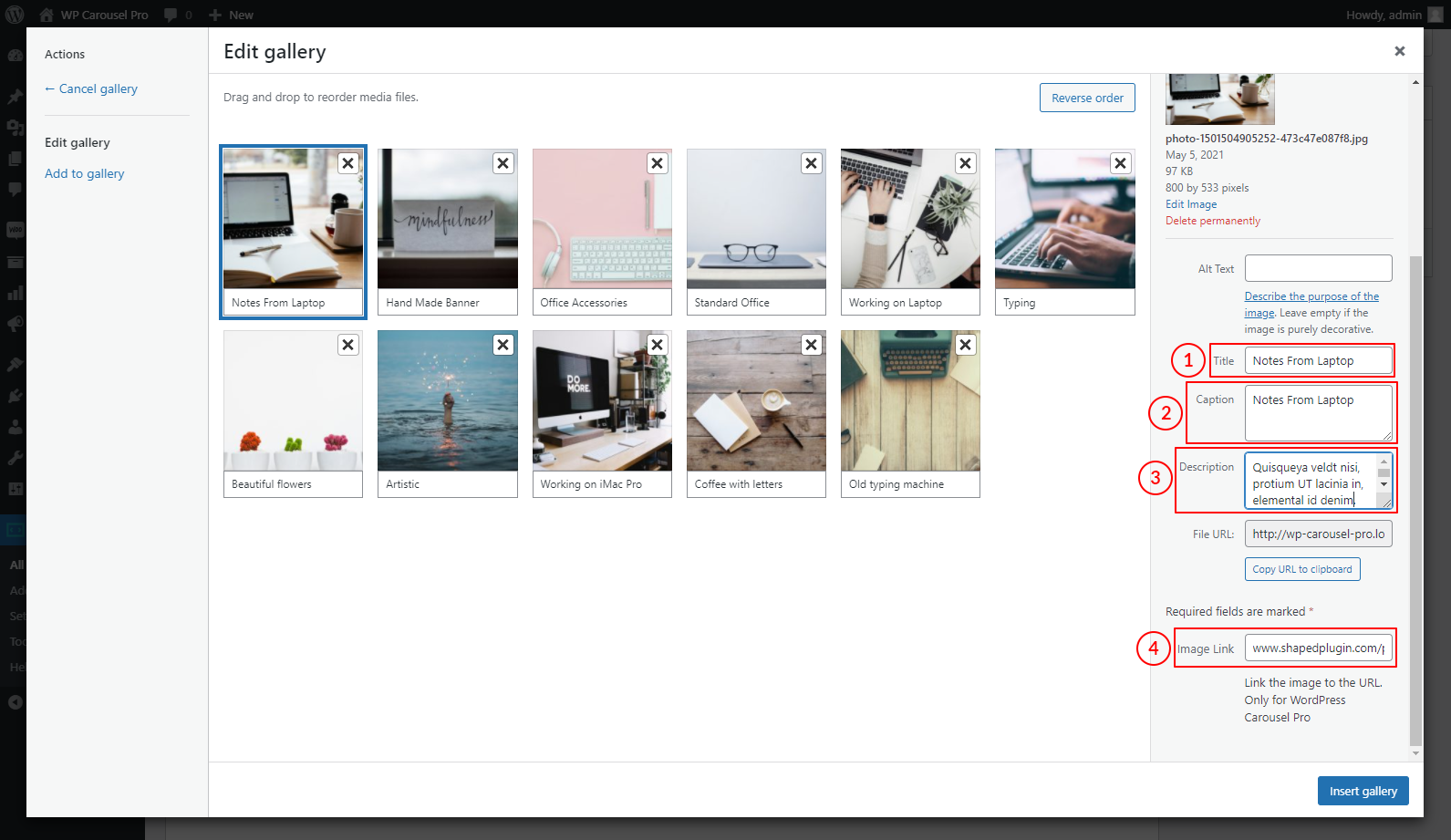Viewport: 1451px width, 840px height.
Task: Remove Old typing machine image
Action: pos(965,345)
